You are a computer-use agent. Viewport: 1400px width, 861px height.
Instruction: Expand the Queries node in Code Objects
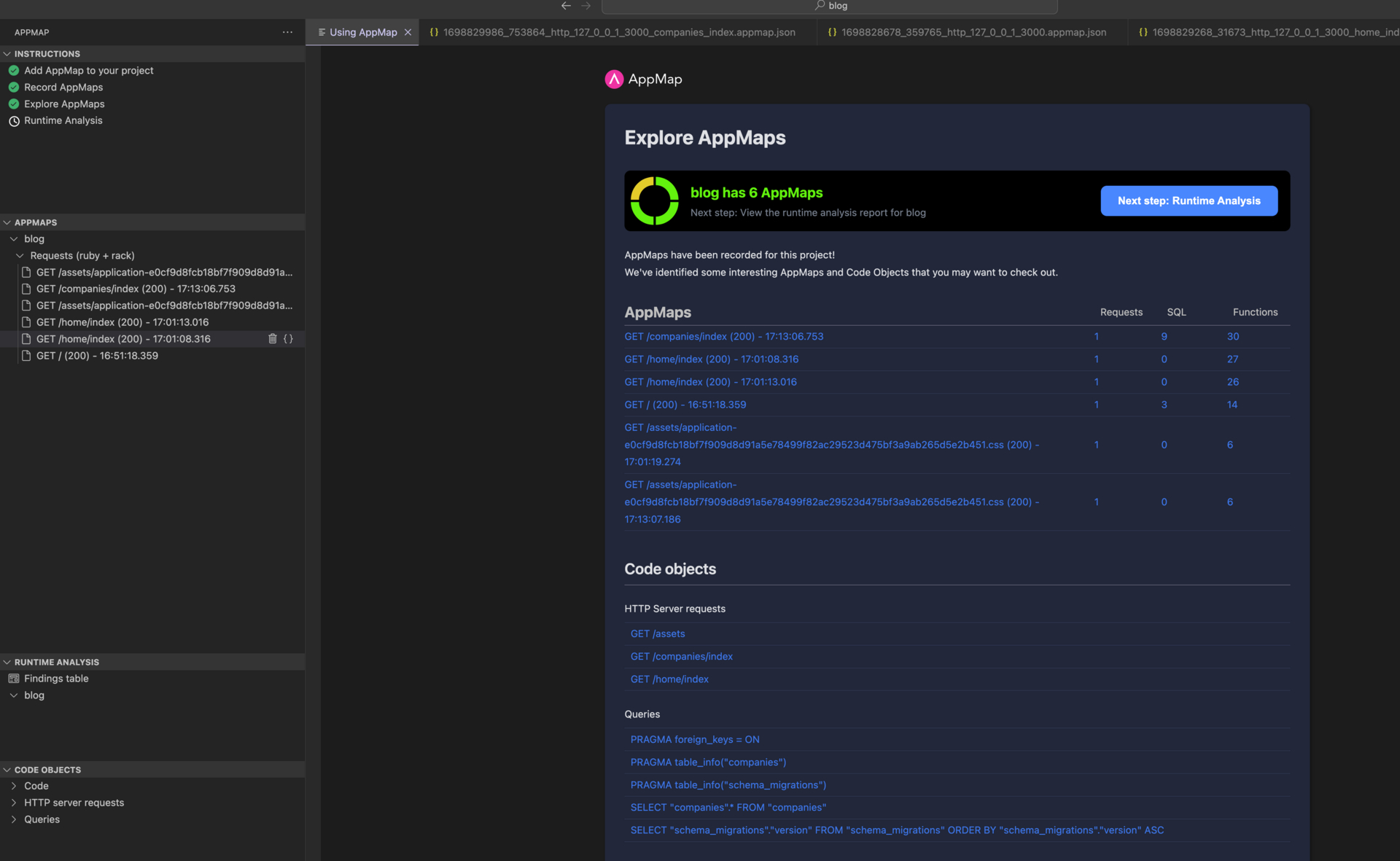pos(14,819)
